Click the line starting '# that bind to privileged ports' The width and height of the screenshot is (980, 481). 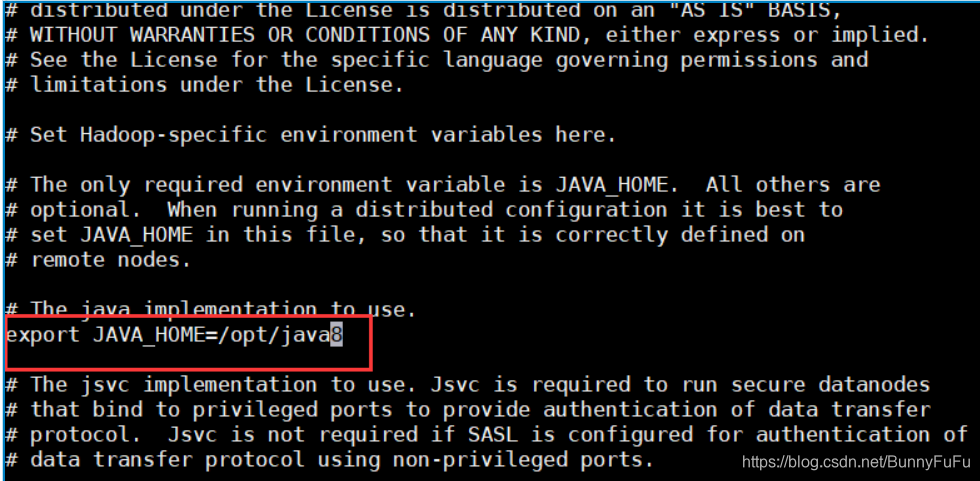point(468,409)
